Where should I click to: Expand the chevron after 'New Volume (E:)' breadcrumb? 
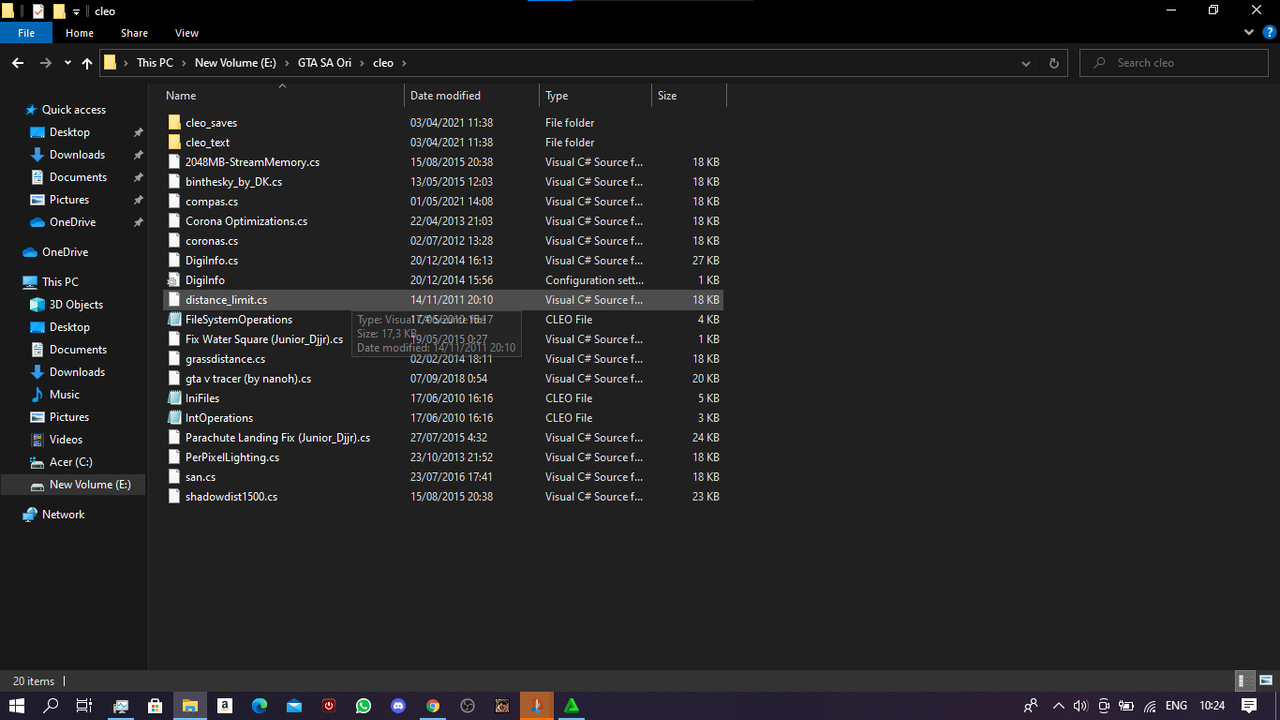point(287,63)
